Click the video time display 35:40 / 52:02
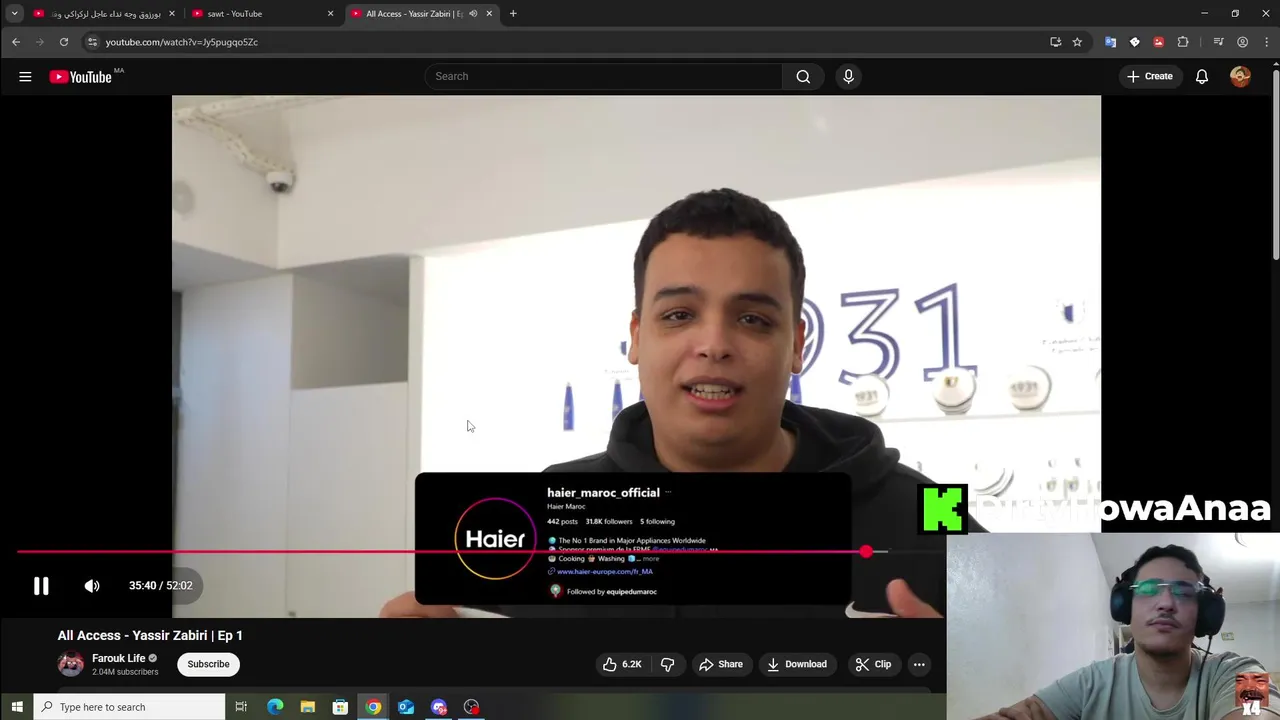This screenshot has width=1280, height=720. coord(160,586)
